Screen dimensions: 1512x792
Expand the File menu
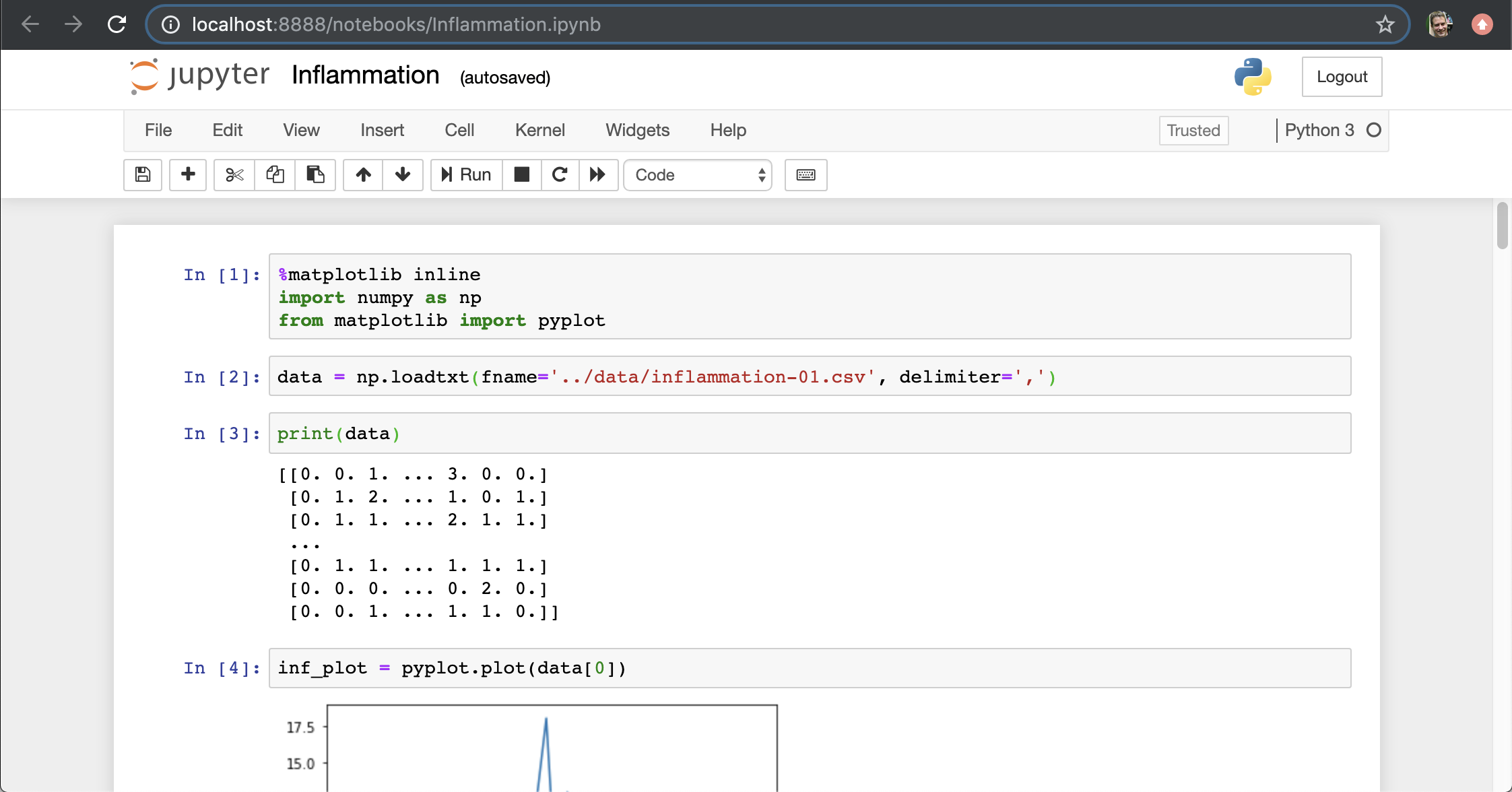[158, 131]
